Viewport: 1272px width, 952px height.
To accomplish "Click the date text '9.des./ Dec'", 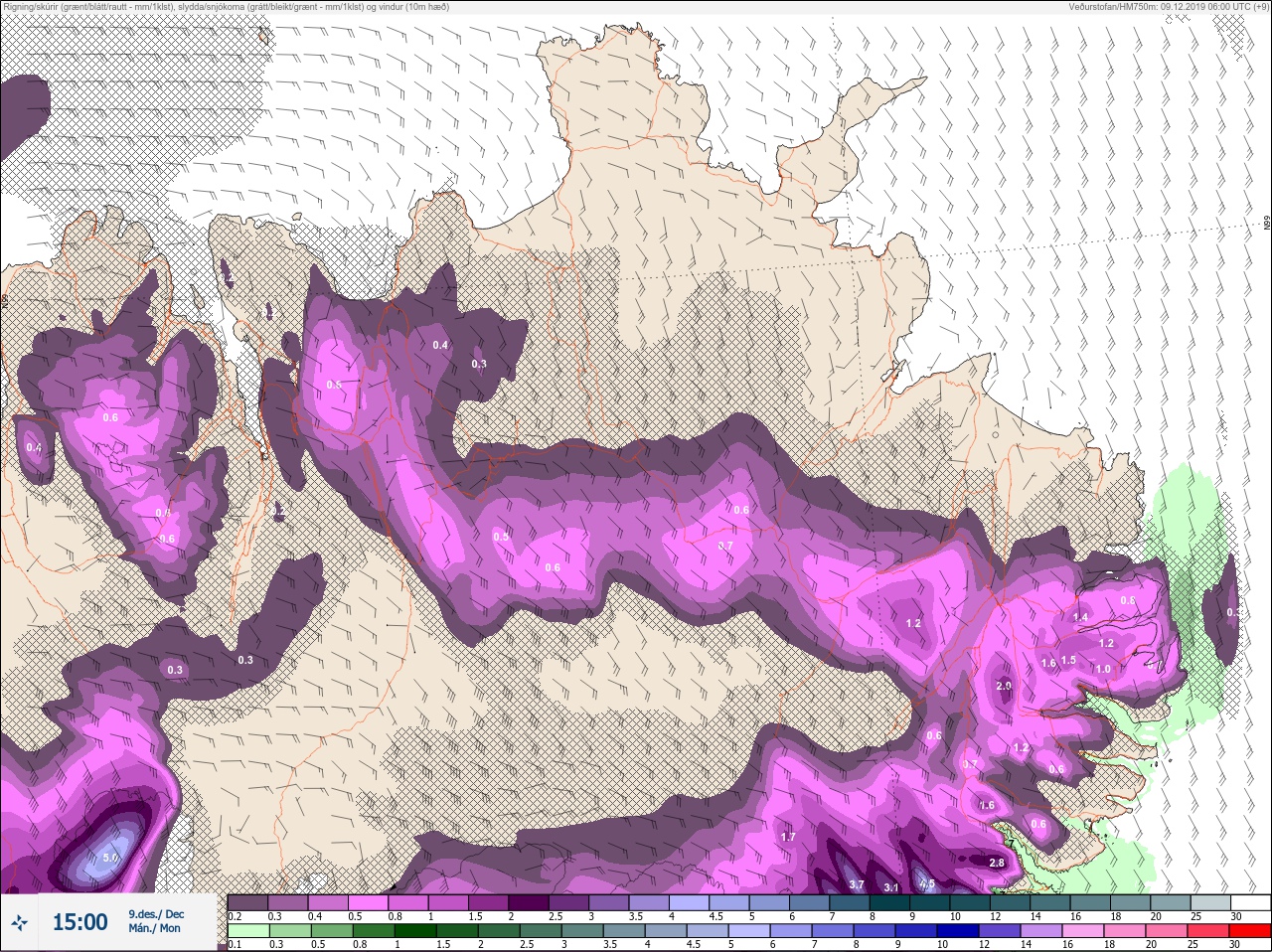I will [156, 914].
